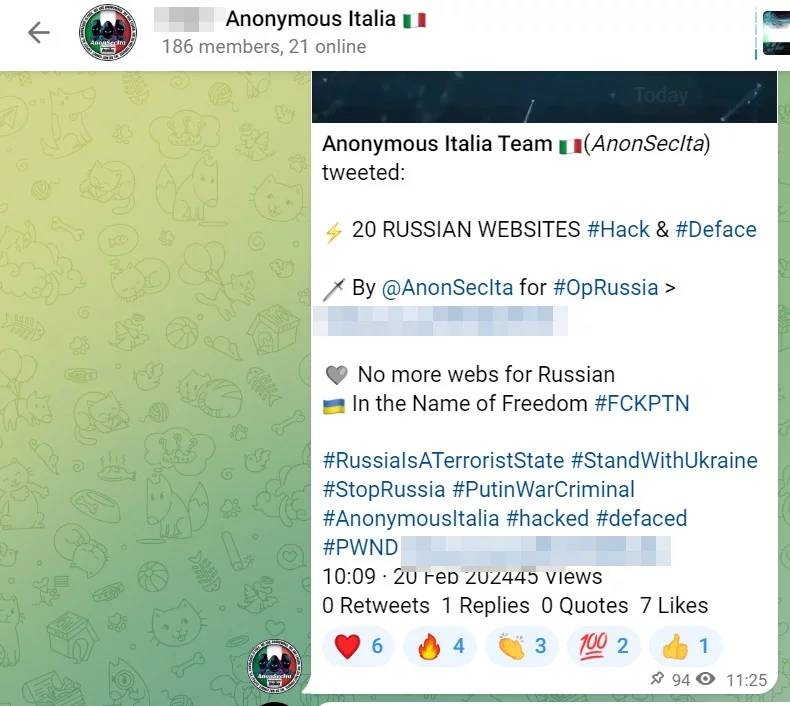Add the 100 points reaction

tap(604, 646)
